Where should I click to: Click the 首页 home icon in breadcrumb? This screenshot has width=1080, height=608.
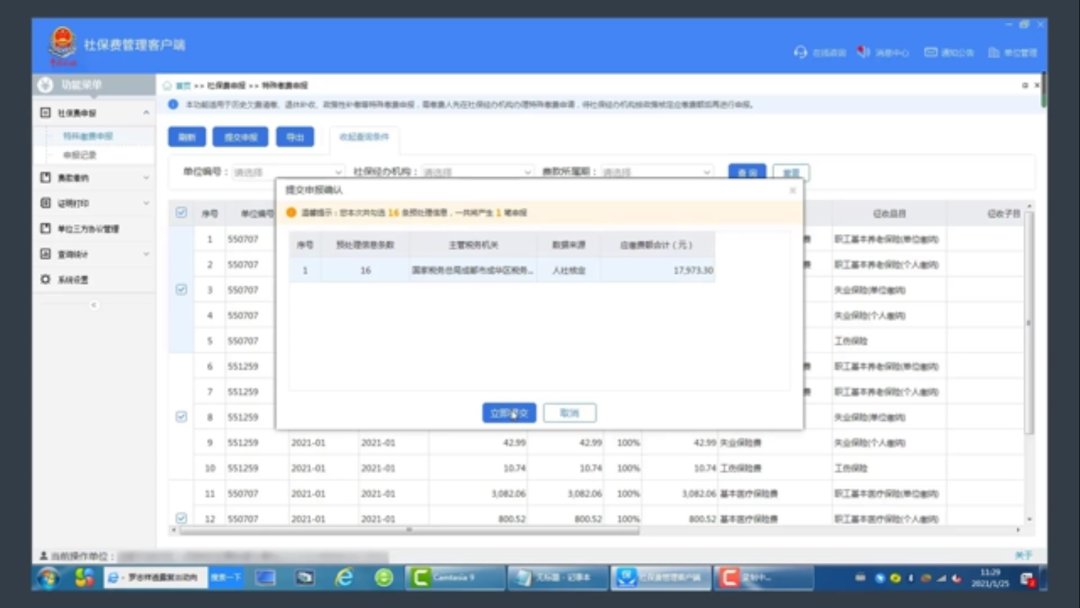168,86
